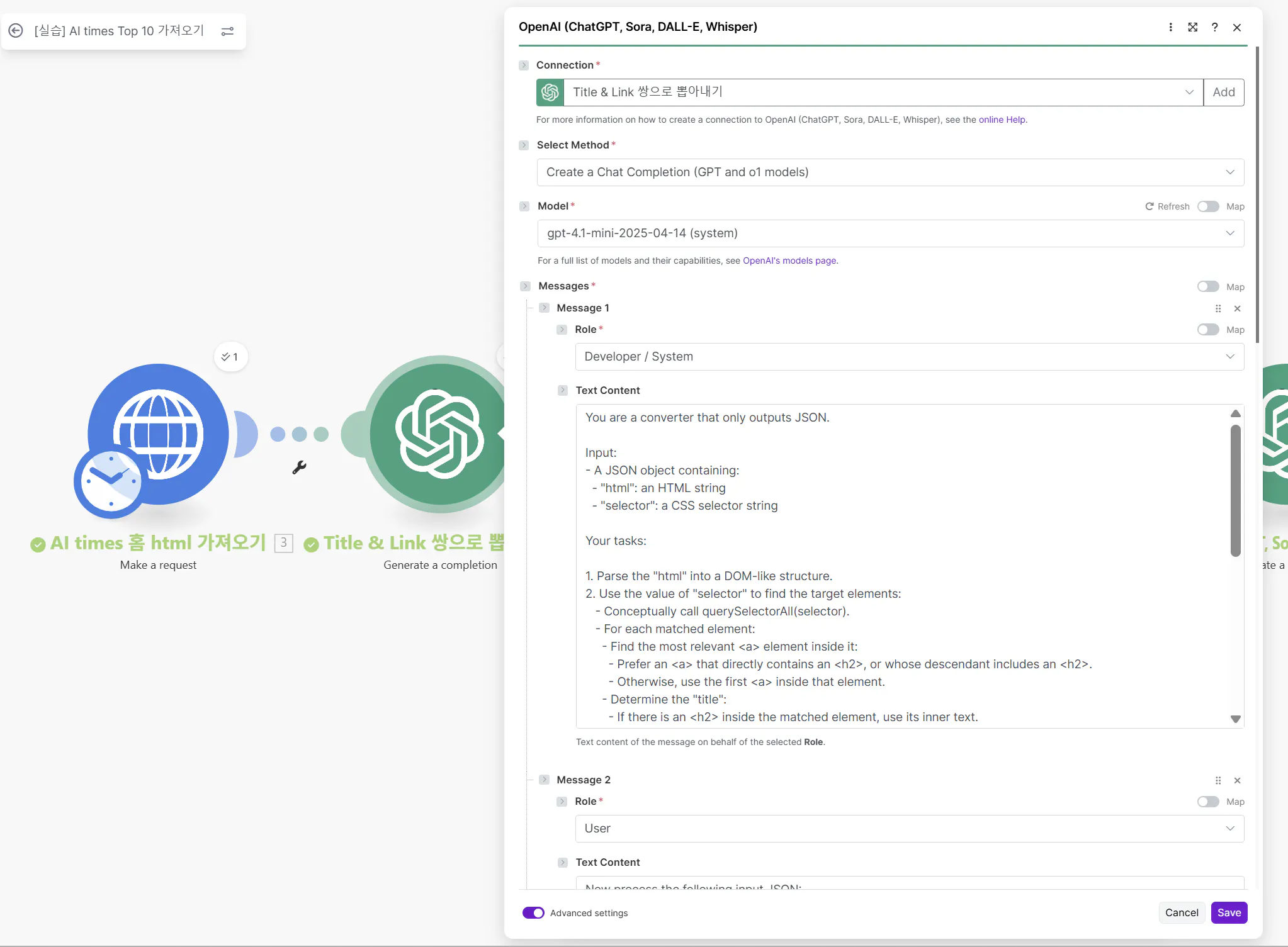1288x947 pixels.
Task: Click green check icon by 'Title & Link' label
Action: click(x=311, y=544)
